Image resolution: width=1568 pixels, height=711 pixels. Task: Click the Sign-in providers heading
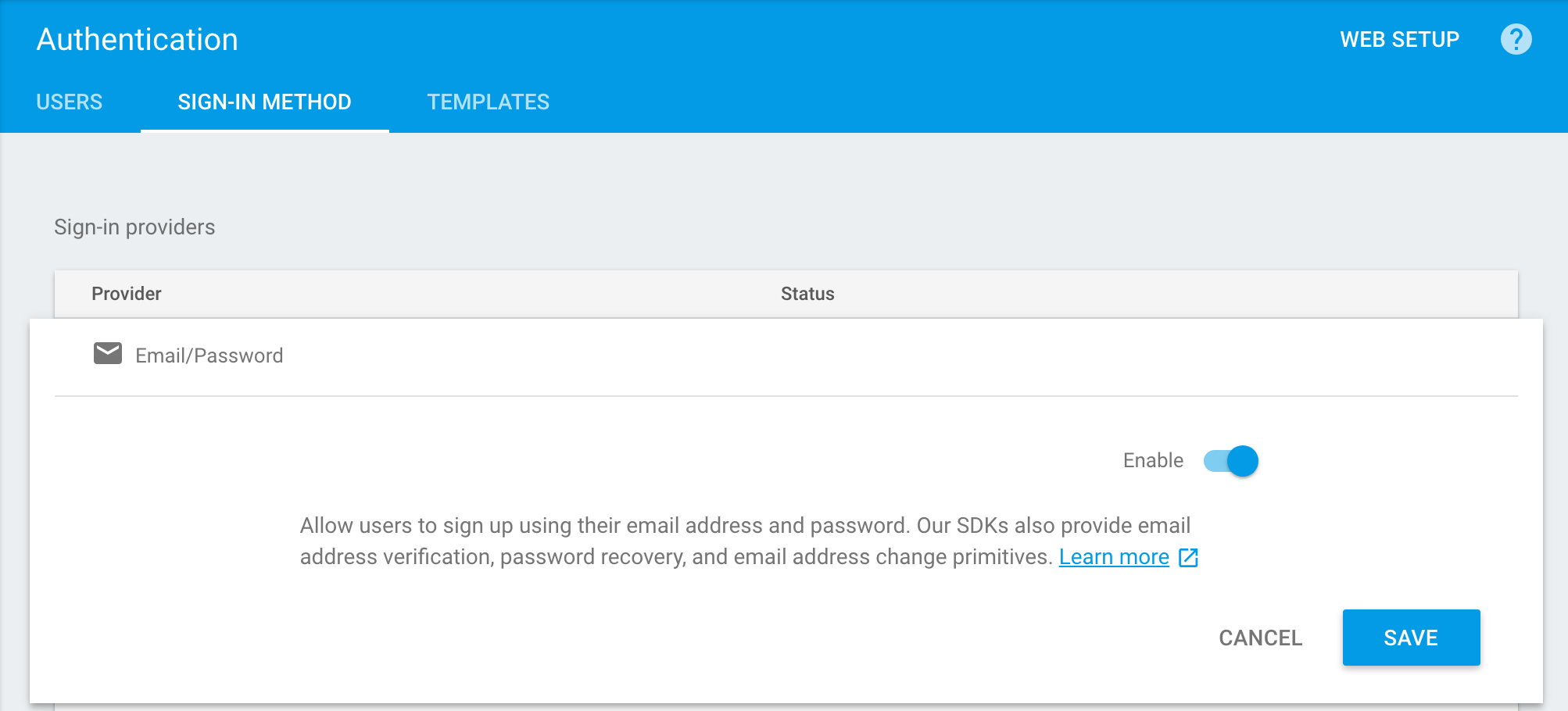tap(134, 227)
